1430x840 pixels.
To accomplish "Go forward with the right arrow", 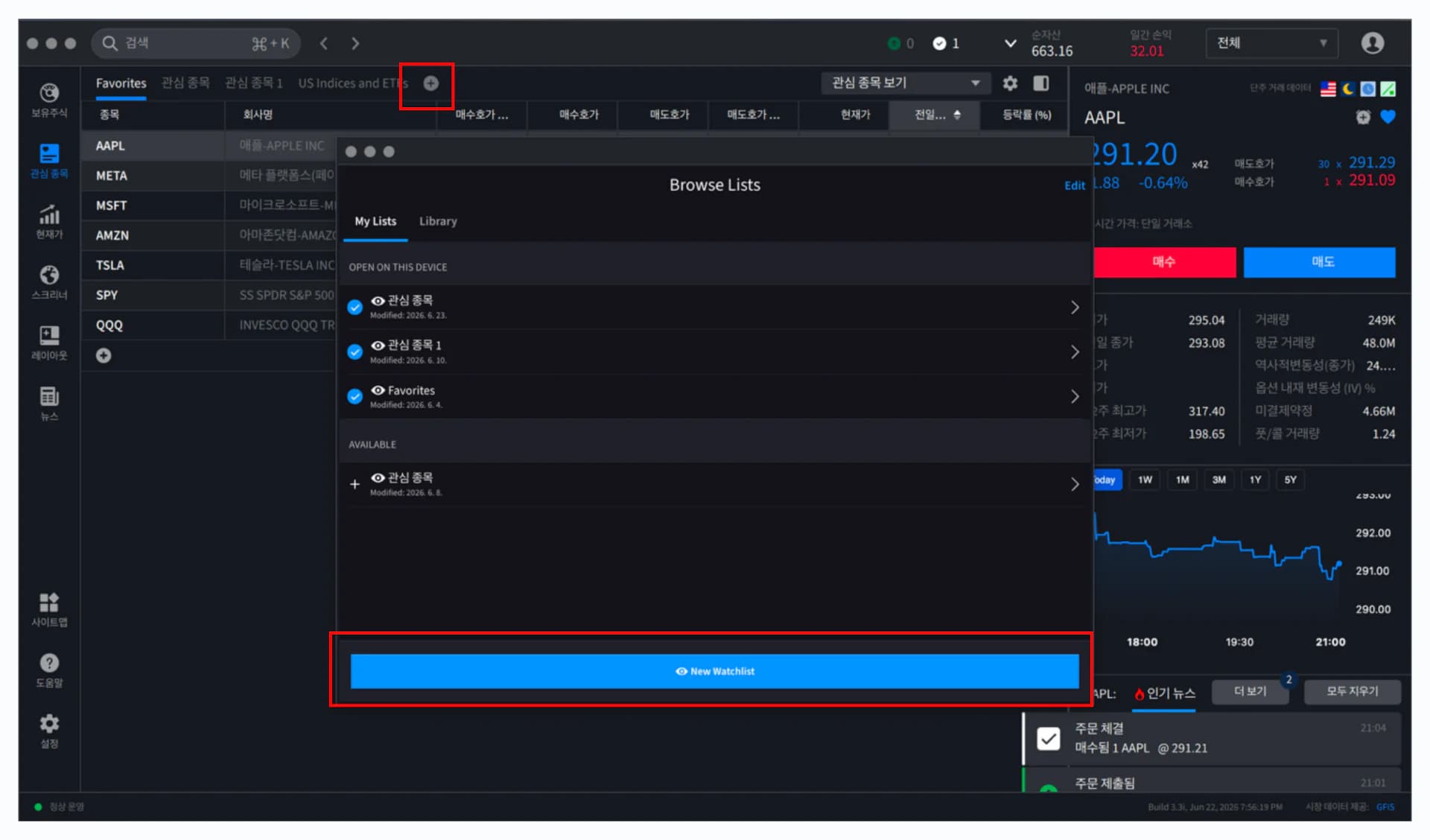I will [355, 43].
